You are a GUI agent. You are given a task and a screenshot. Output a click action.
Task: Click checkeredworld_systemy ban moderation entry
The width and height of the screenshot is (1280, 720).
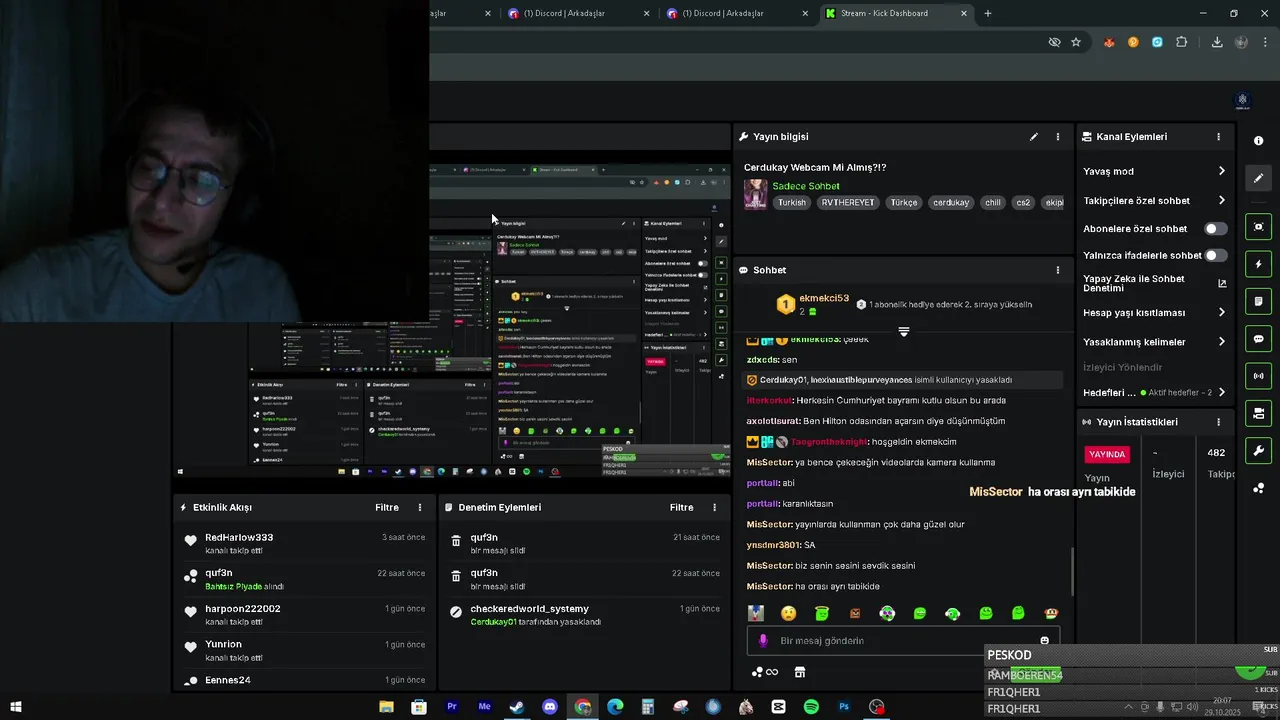585,615
